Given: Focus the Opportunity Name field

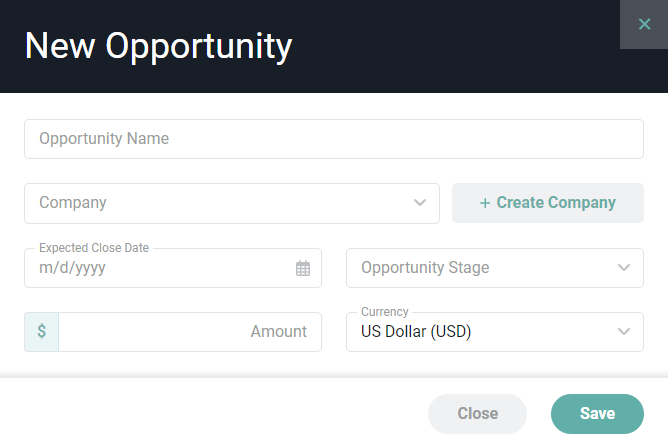Looking at the screenshot, I should [x=333, y=139].
